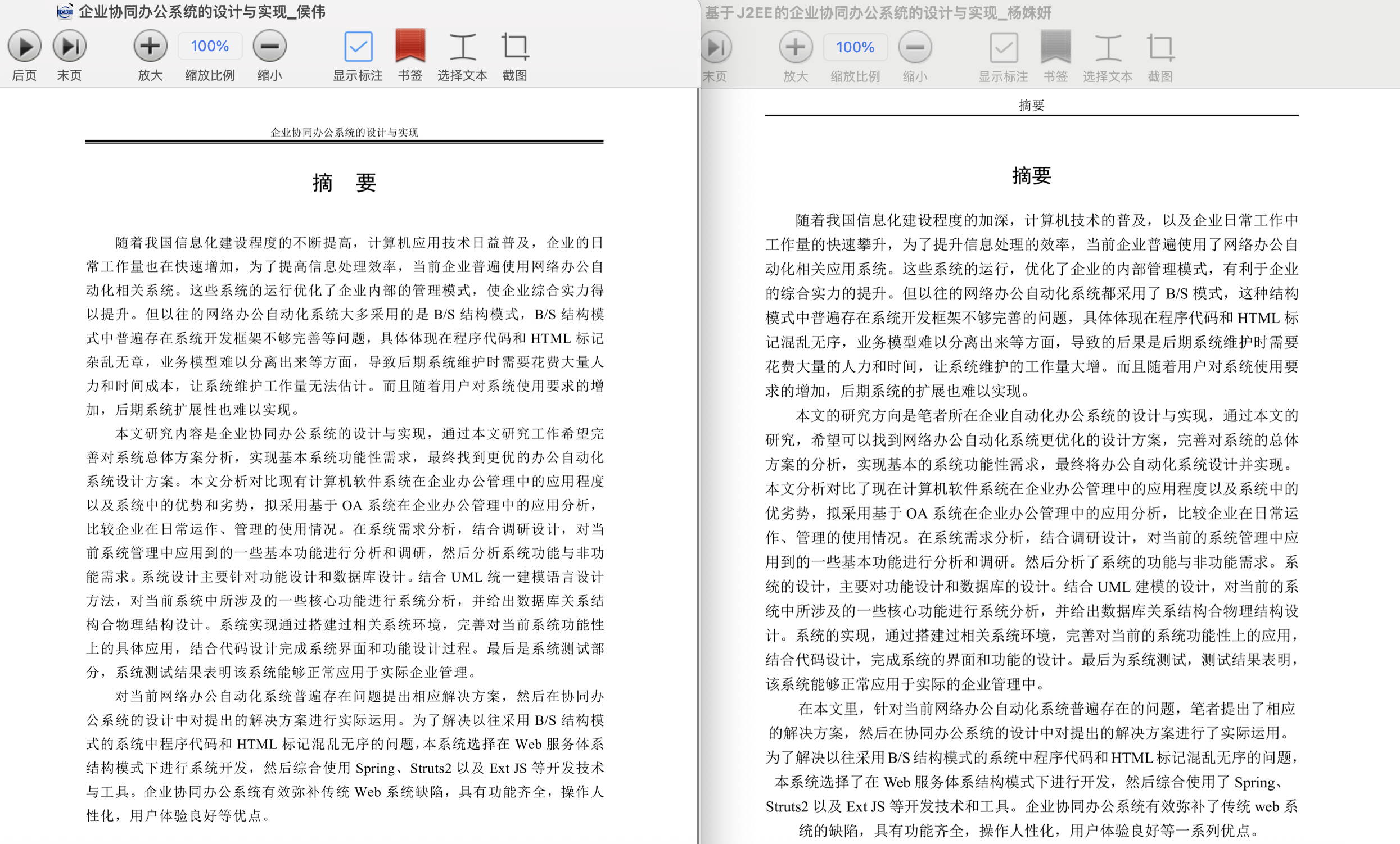1400x844 pixels.
Task: Choose the crop screenshot tool in right window
Action: 1160,48
